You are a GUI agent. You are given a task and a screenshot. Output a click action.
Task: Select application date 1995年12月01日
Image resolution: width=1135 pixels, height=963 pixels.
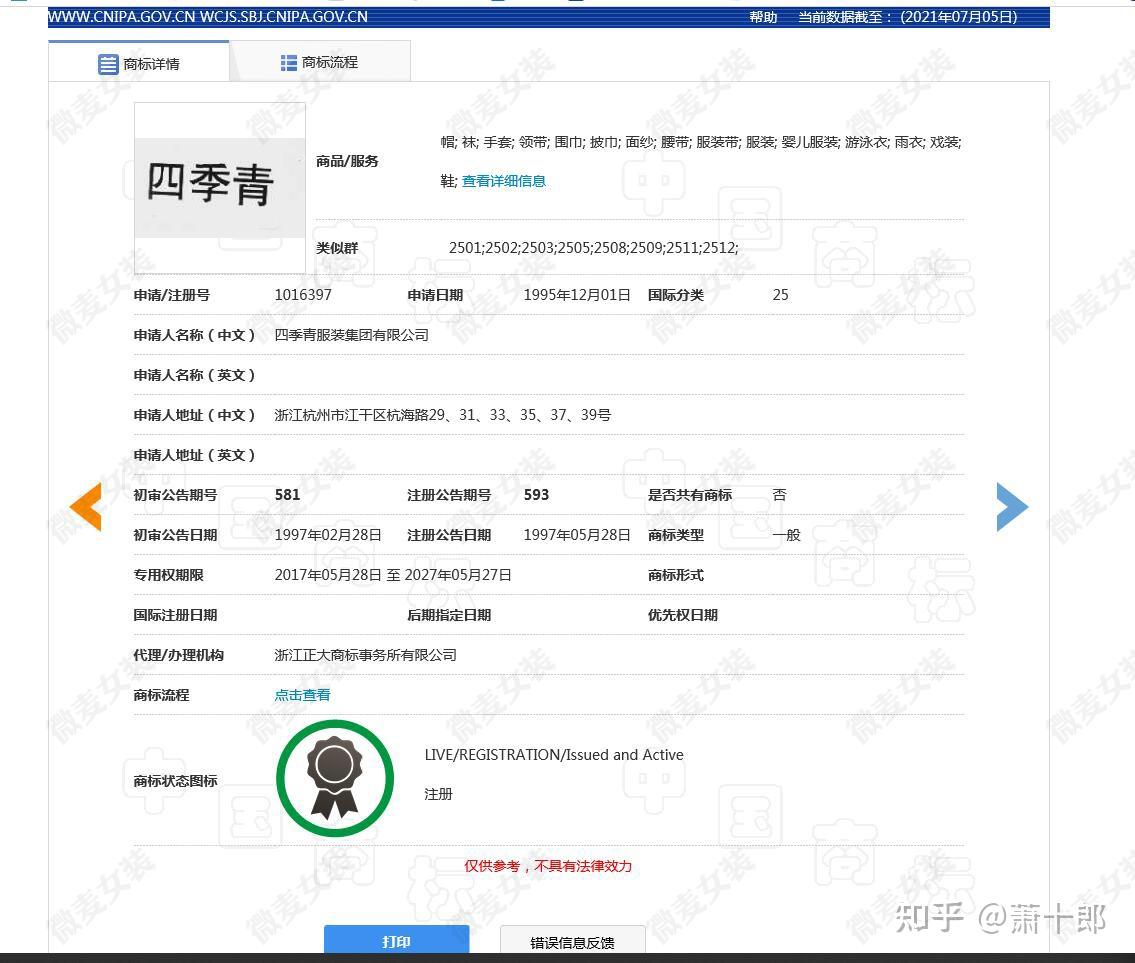(x=577, y=295)
